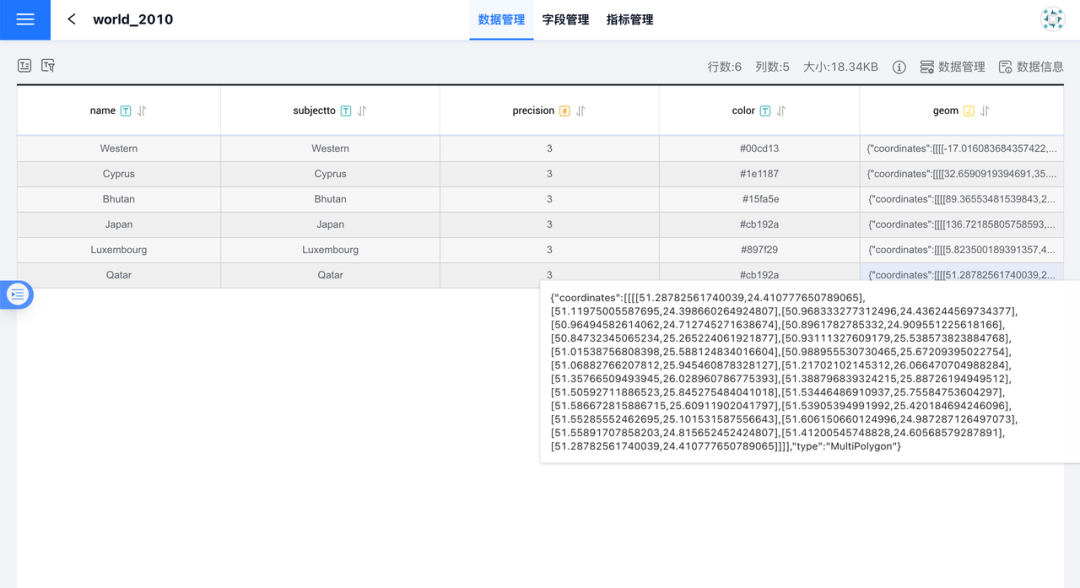The image size is (1080, 588).
Task: Click color value #cb192a in Qatar row
Action: [x=759, y=275]
